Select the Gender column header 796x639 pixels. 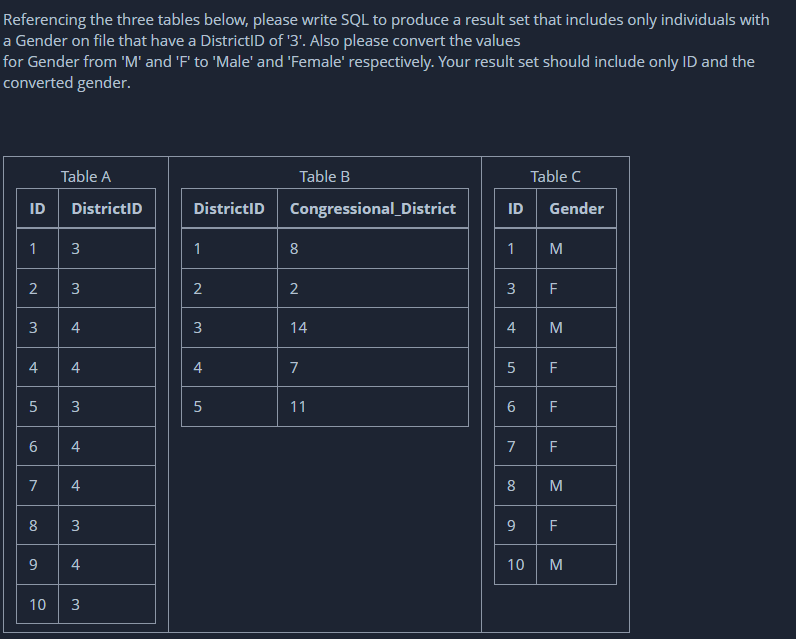[x=576, y=209]
